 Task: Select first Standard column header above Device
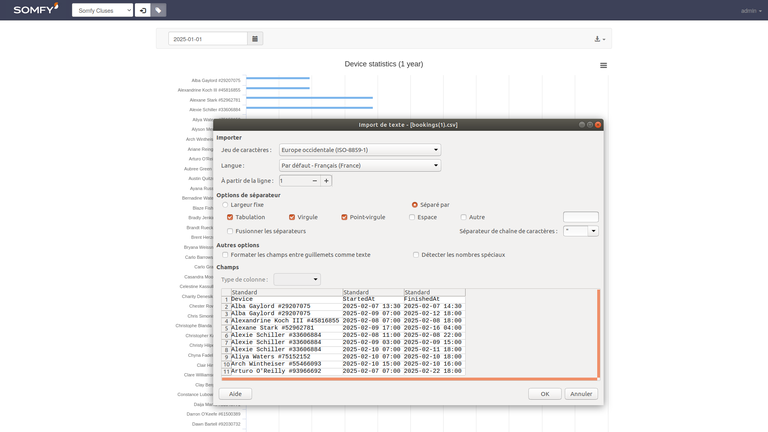[287, 292]
